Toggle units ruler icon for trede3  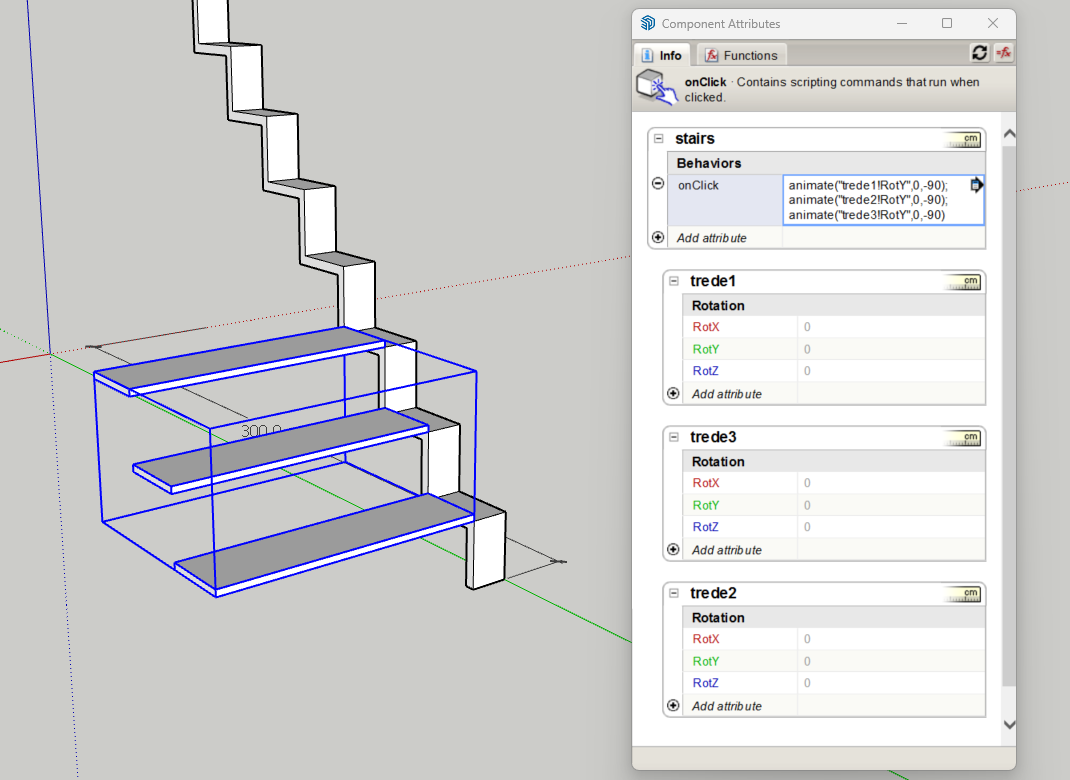tap(963, 438)
